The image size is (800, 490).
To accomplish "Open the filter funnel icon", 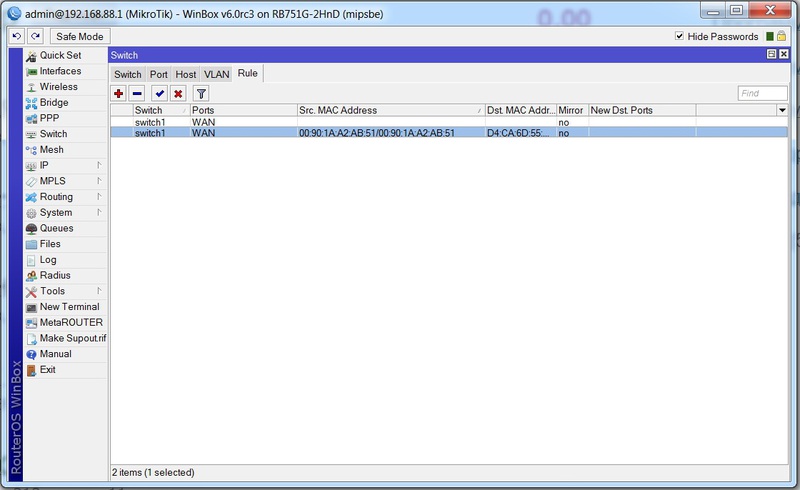I will point(201,93).
